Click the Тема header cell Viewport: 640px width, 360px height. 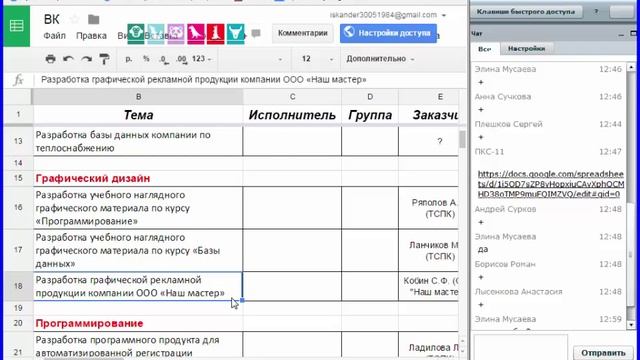point(138,115)
